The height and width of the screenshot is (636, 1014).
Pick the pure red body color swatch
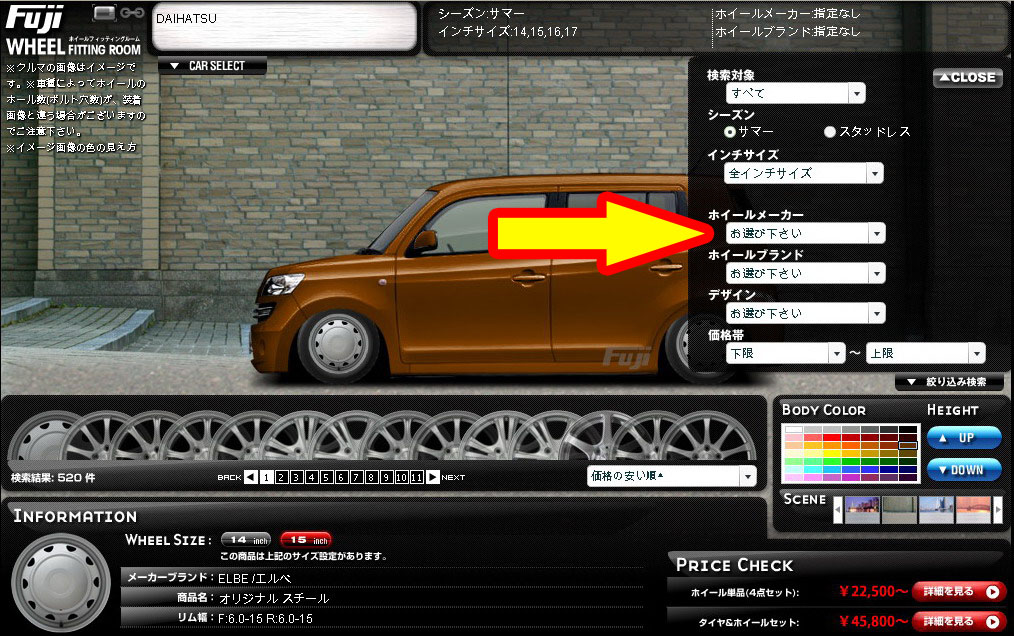832,438
